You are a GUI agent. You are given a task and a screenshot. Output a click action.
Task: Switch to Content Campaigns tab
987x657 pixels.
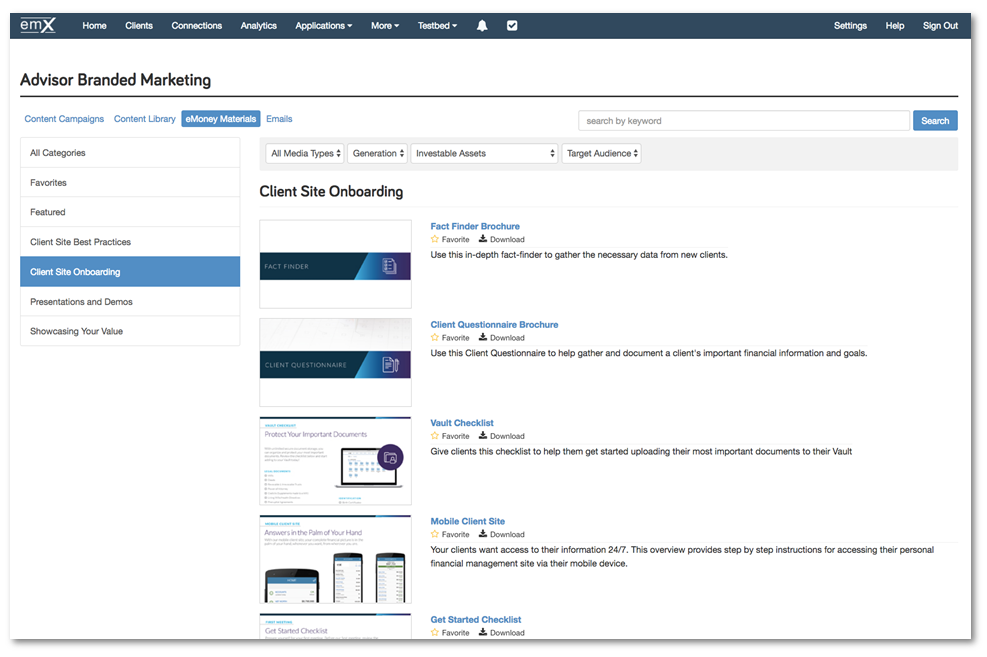click(x=64, y=119)
